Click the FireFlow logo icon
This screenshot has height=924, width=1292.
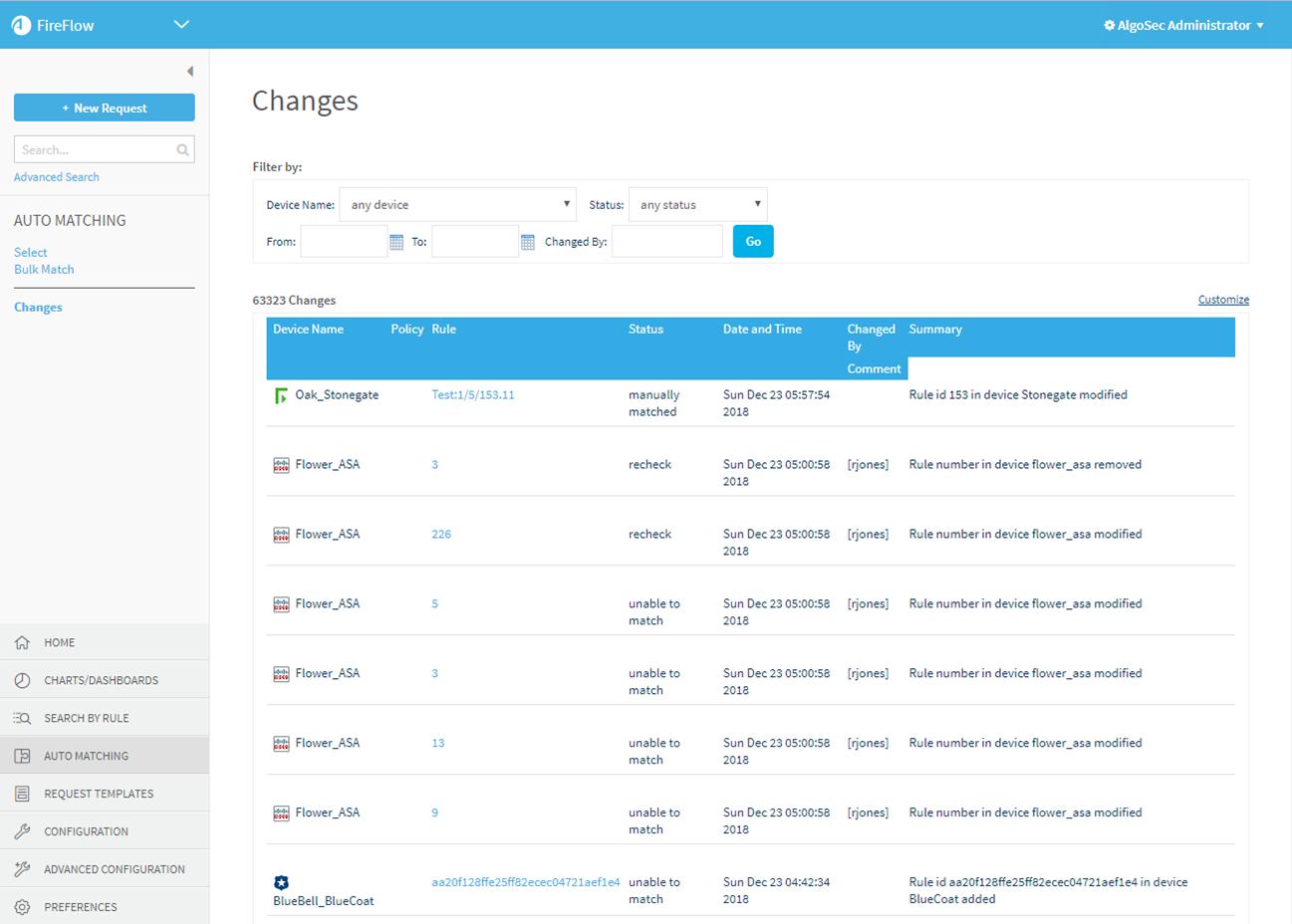21,25
